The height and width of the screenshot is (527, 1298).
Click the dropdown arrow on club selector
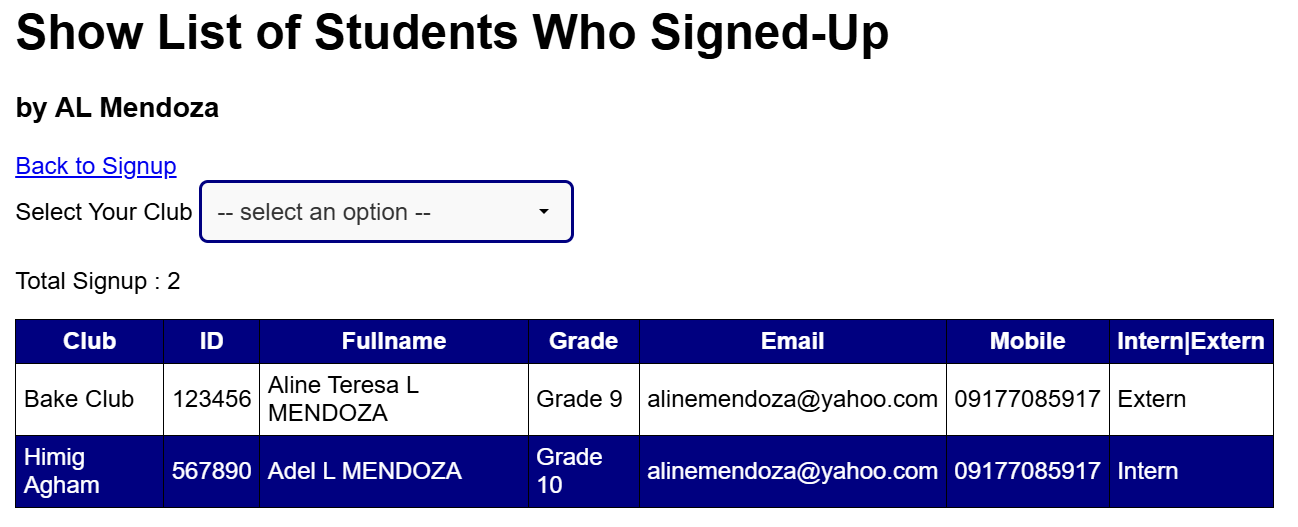click(x=544, y=212)
